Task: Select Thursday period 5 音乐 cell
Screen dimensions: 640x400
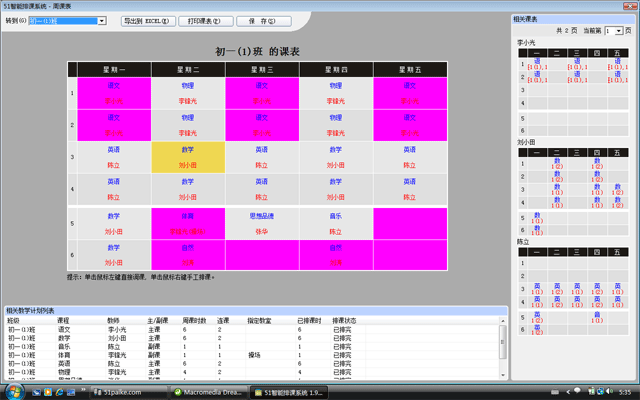Action: (x=336, y=223)
